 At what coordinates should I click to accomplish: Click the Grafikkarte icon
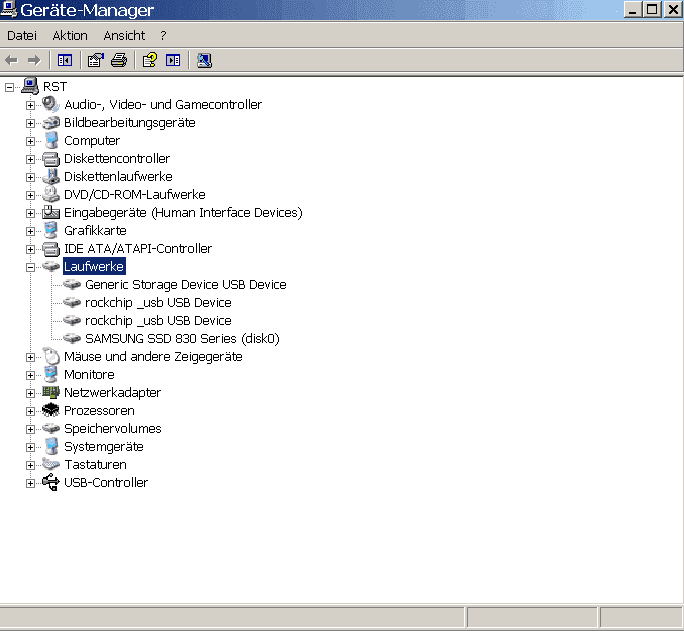[x=51, y=231]
